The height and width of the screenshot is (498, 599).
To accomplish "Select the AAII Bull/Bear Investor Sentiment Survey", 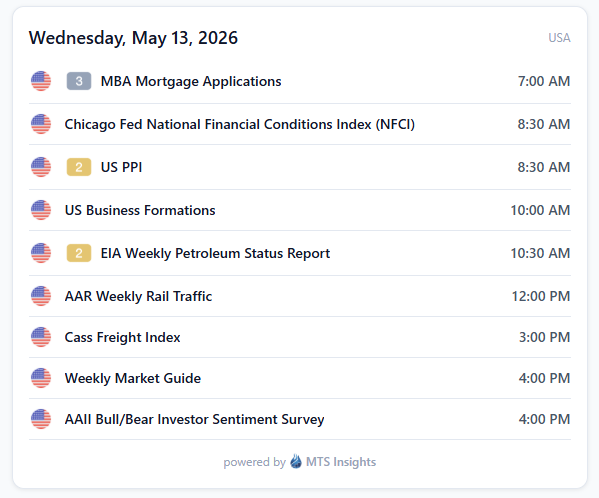I will [300, 419].
